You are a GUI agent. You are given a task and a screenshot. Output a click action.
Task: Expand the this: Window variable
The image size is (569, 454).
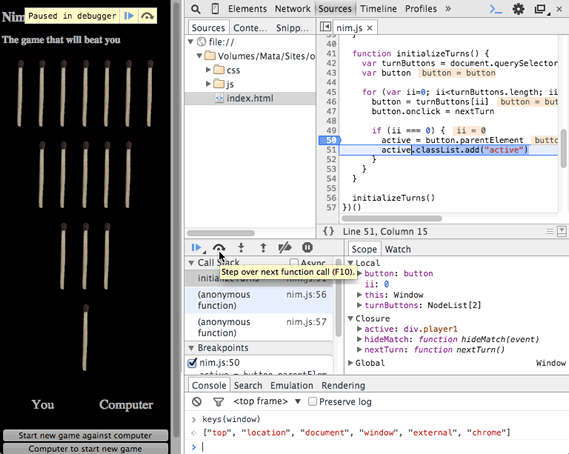tap(359, 295)
